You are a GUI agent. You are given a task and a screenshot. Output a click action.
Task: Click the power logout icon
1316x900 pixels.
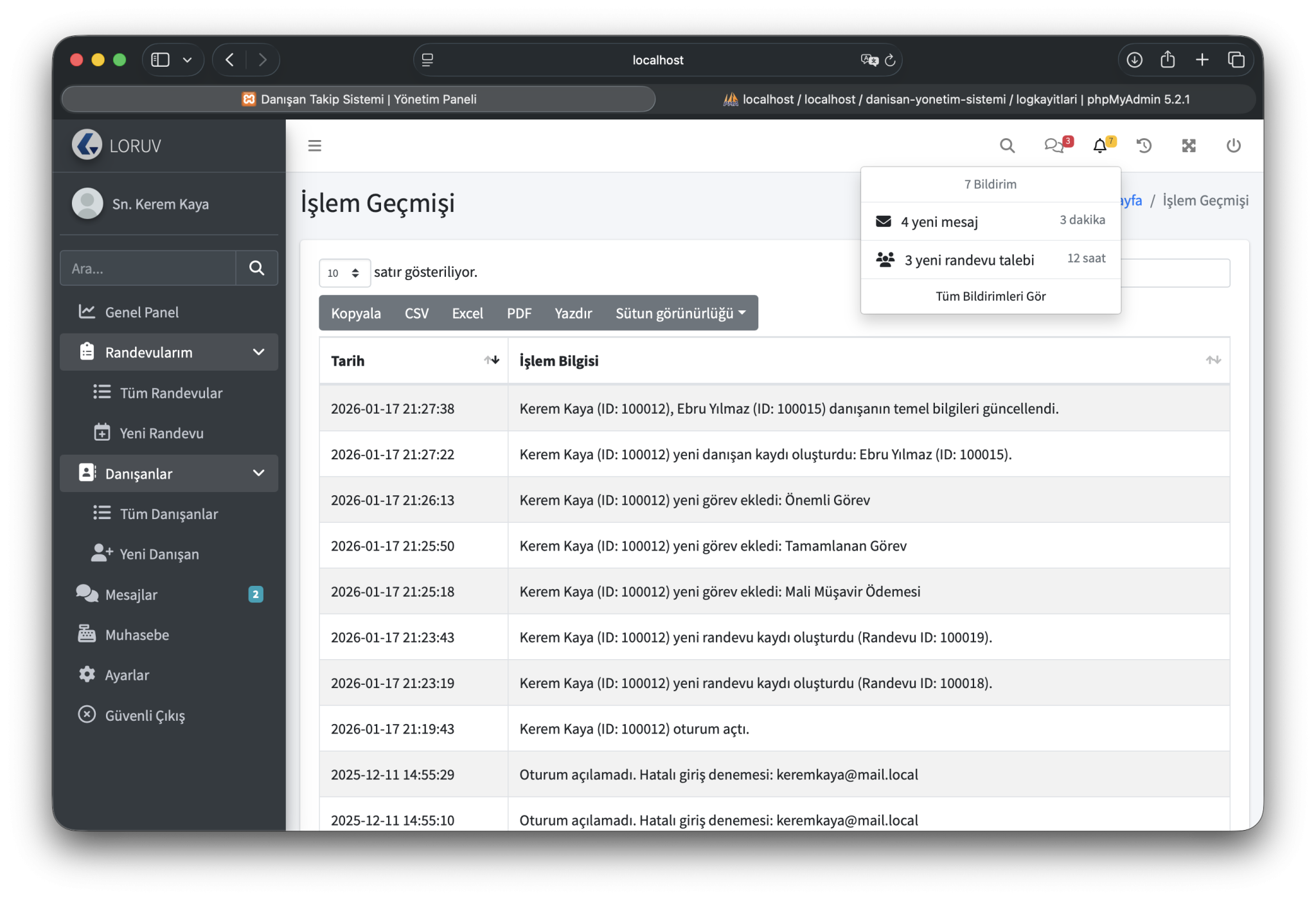tap(1233, 146)
